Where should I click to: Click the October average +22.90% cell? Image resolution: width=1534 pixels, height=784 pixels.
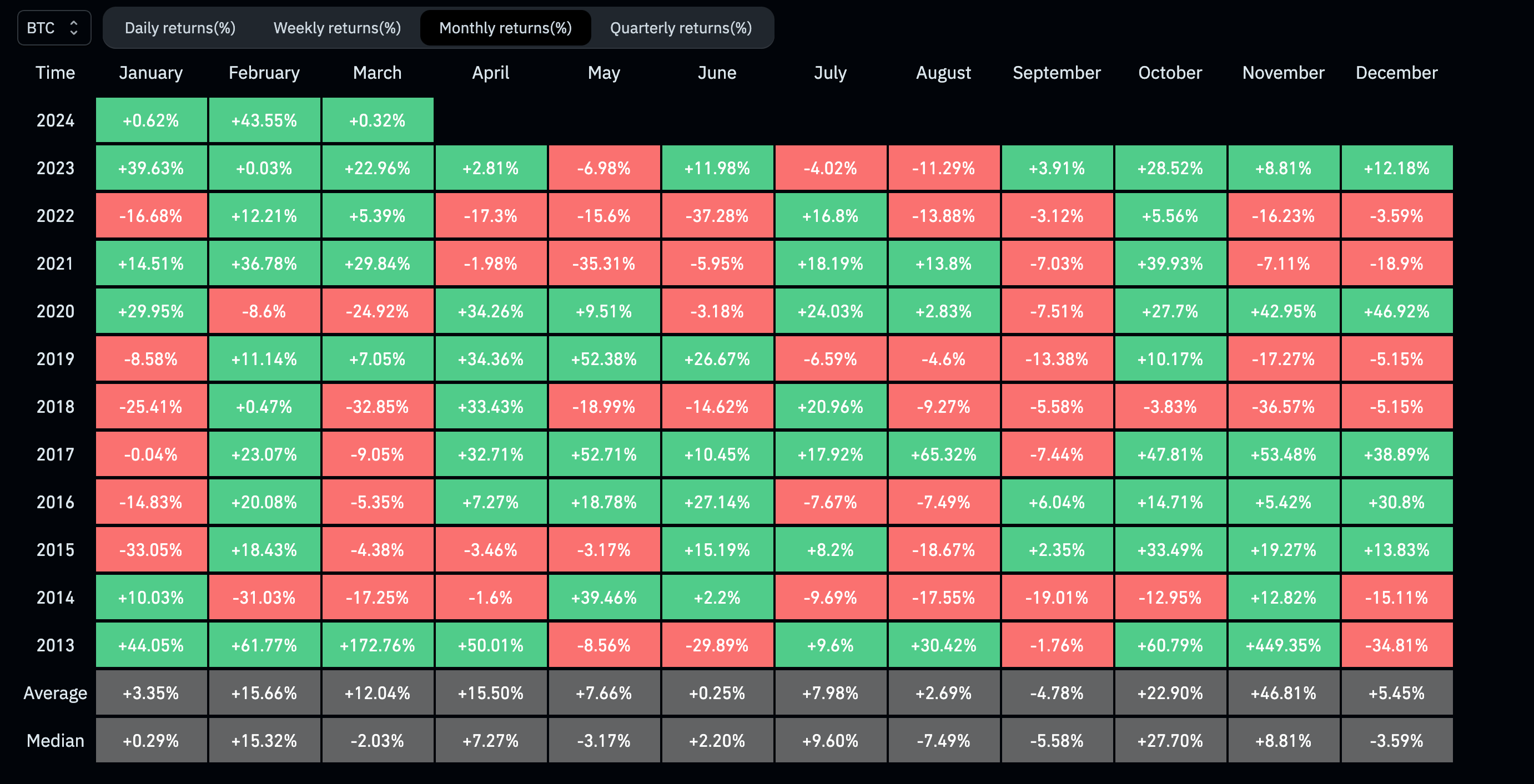(x=1170, y=693)
